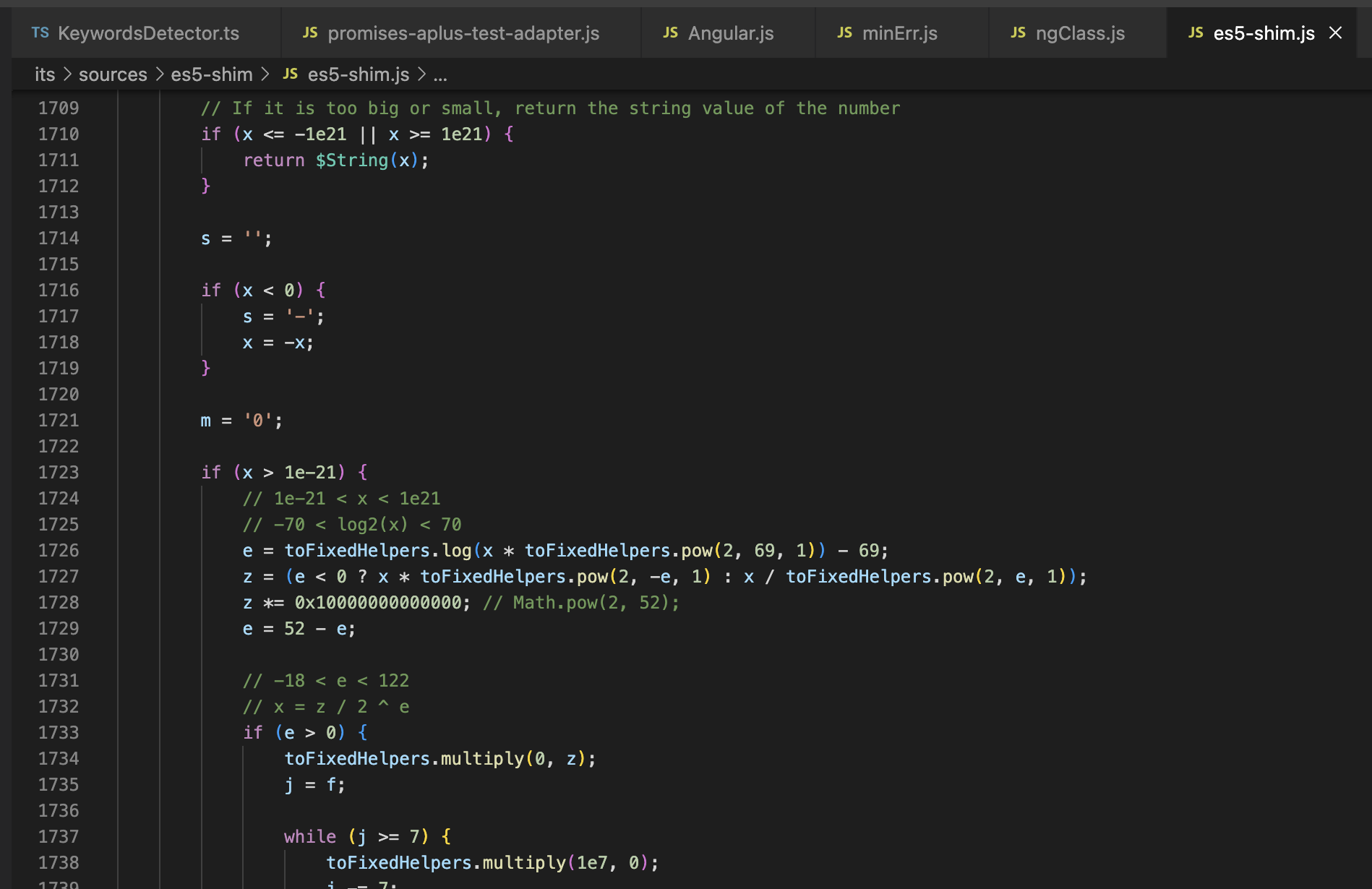Expand the chevron after 'sources' in breadcrumbs
Viewport: 1372px width, 889px height.
pos(159,74)
